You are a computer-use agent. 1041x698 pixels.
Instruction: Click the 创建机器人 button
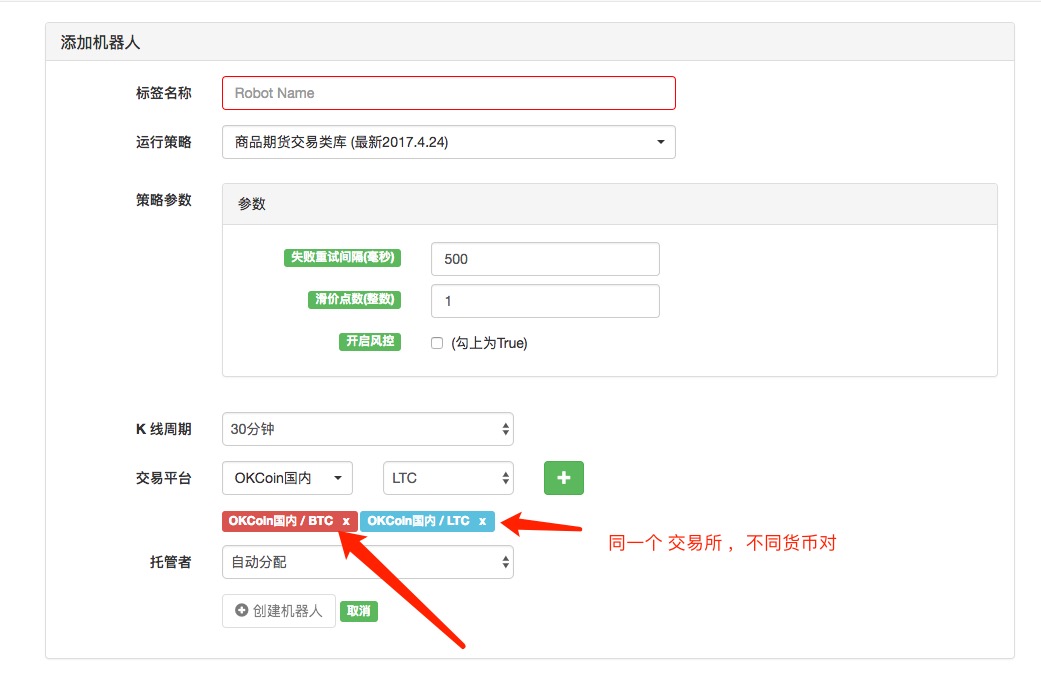pos(279,611)
